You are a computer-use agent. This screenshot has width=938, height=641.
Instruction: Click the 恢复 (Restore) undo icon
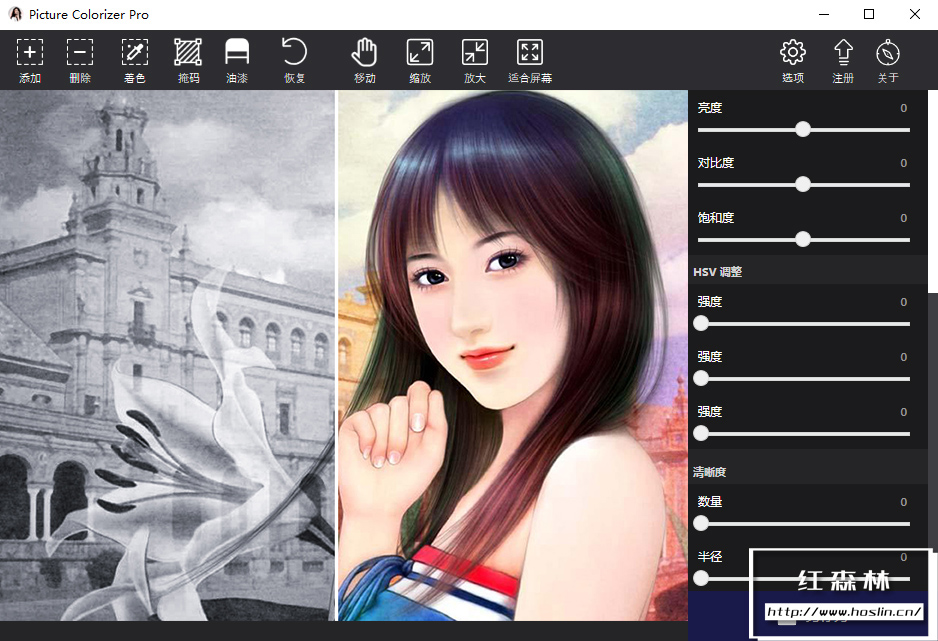294,52
